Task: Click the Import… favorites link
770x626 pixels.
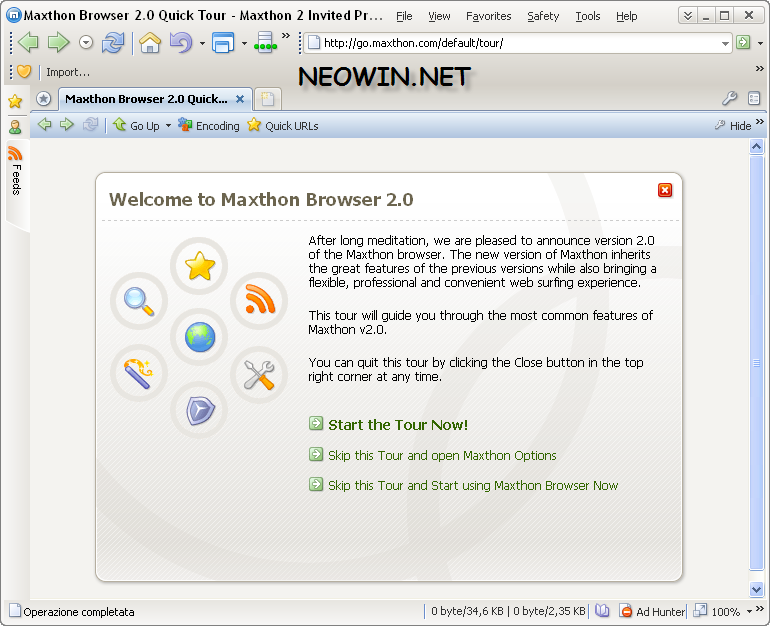Action: [x=68, y=72]
